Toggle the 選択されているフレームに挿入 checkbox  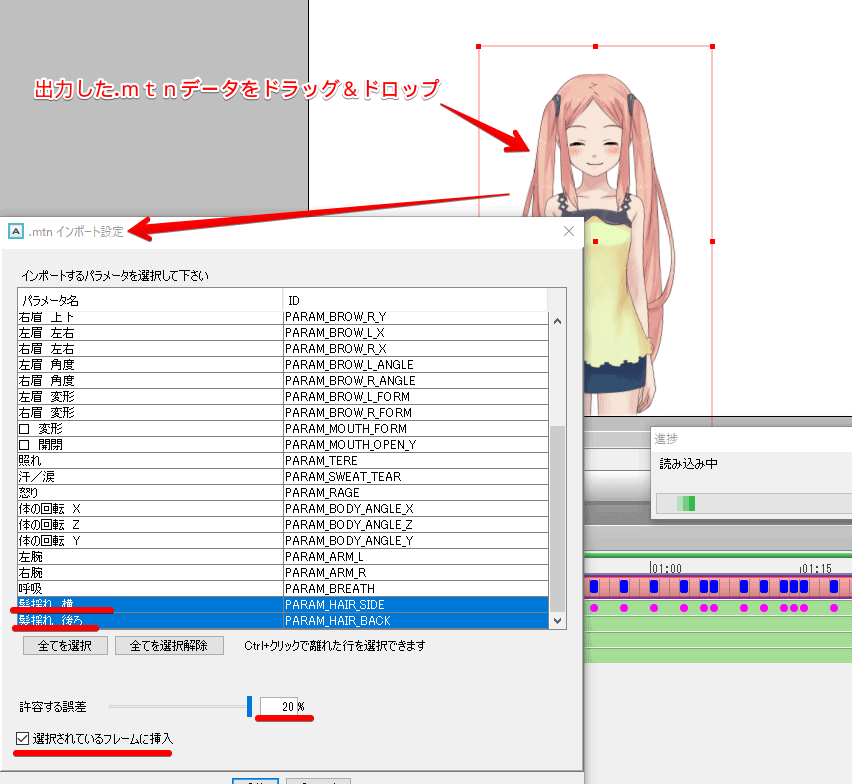(x=23, y=739)
